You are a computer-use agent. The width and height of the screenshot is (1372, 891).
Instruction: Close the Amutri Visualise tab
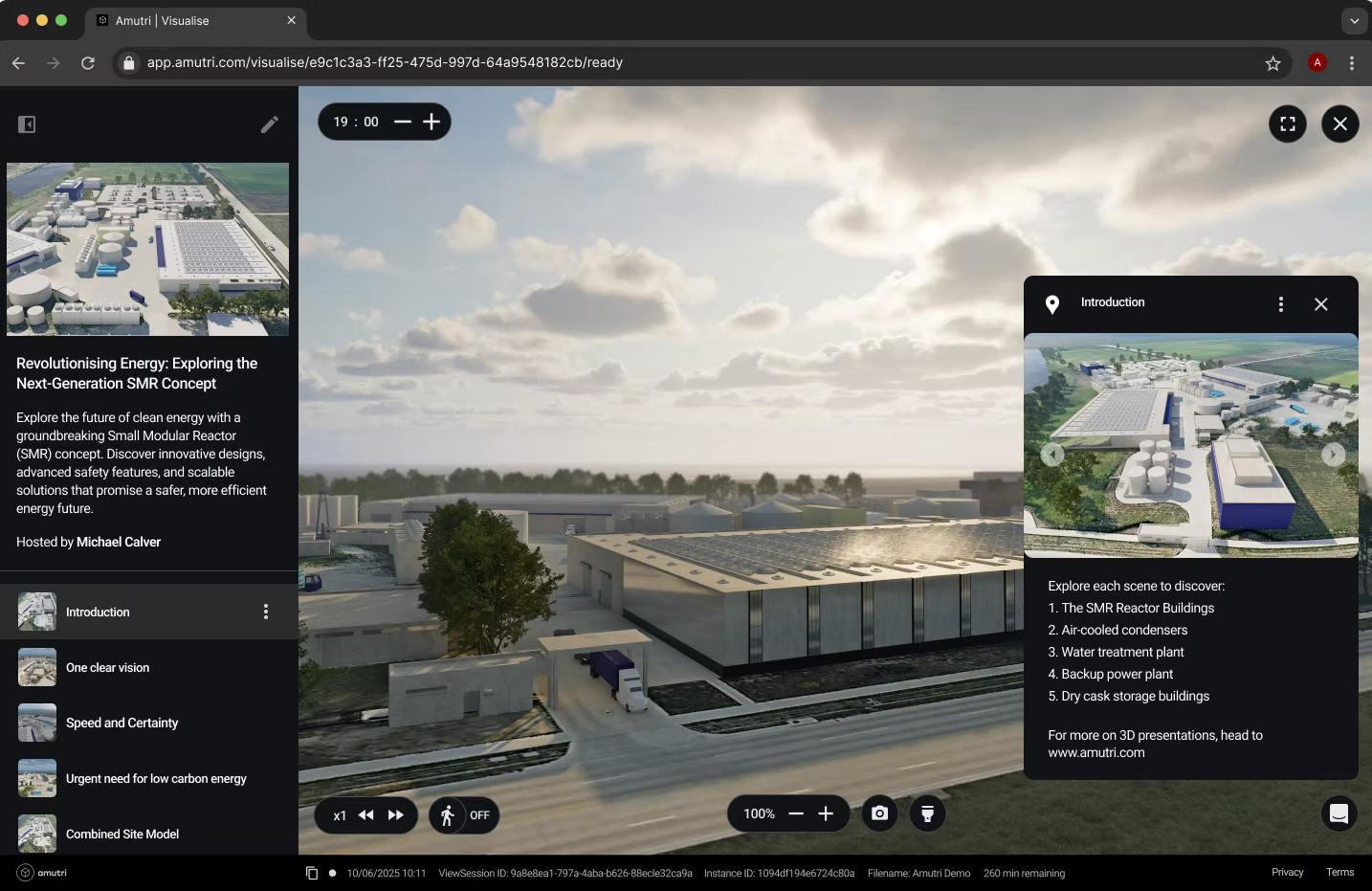[291, 20]
